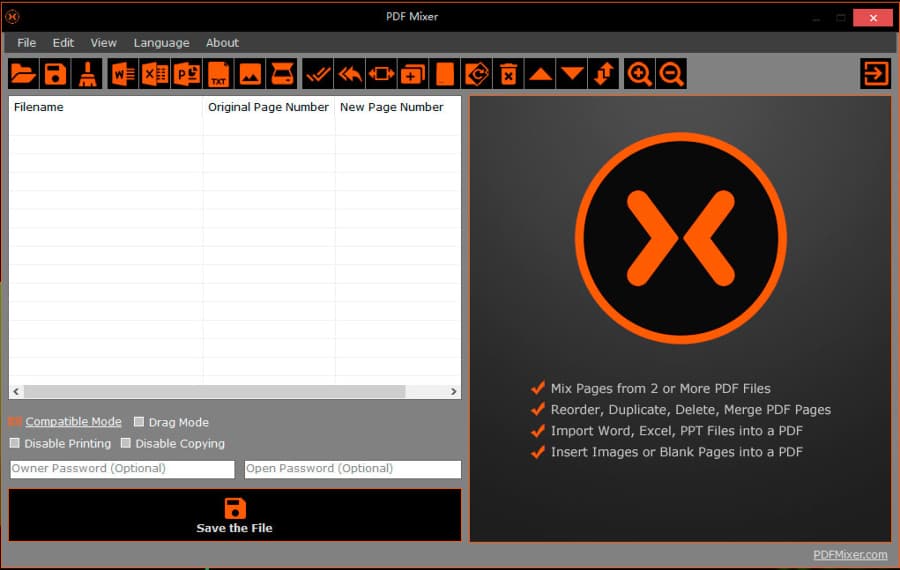Click the PDF Mixer title bar logo
Image resolution: width=900 pixels, height=570 pixels.
[x=12, y=17]
